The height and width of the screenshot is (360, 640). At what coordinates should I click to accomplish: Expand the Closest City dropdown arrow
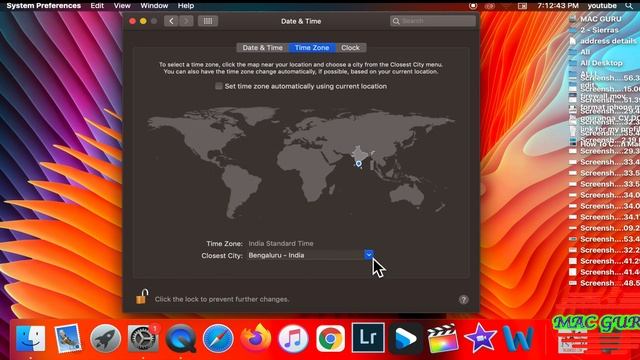tap(369, 255)
